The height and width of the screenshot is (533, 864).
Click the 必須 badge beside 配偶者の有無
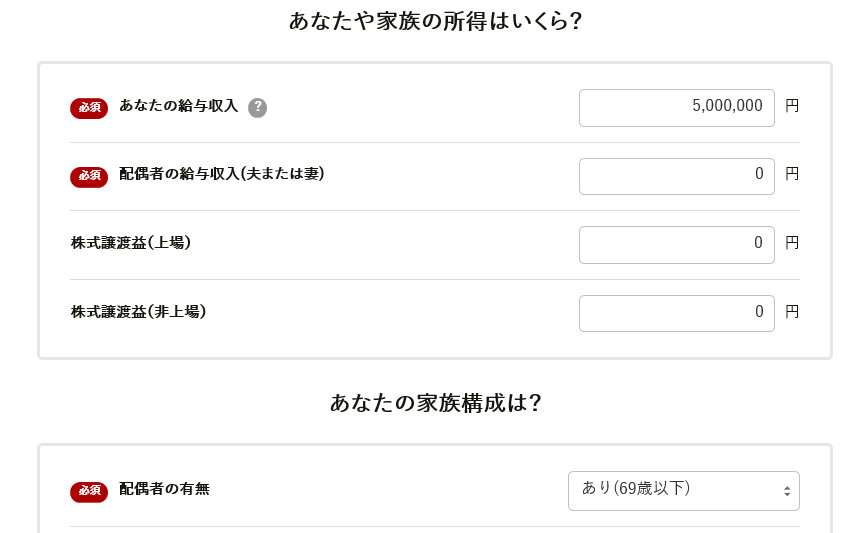pyautogui.click(x=89, y=491)
